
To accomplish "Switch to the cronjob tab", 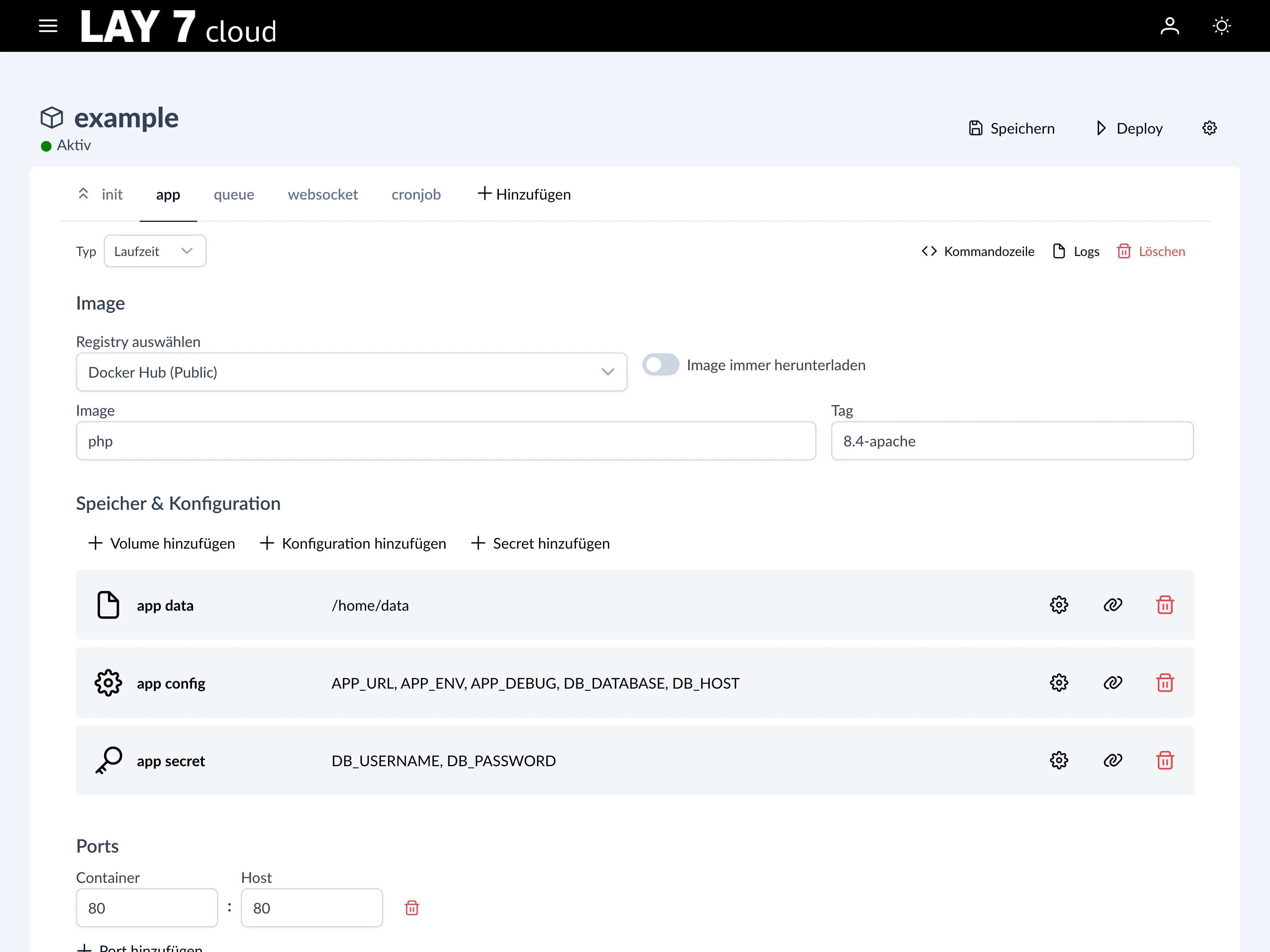I will [416, 194].
